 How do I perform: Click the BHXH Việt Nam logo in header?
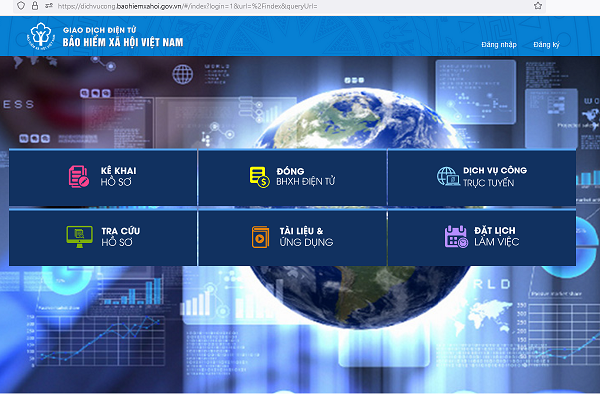pyautogui.click(x=41, y=36)
